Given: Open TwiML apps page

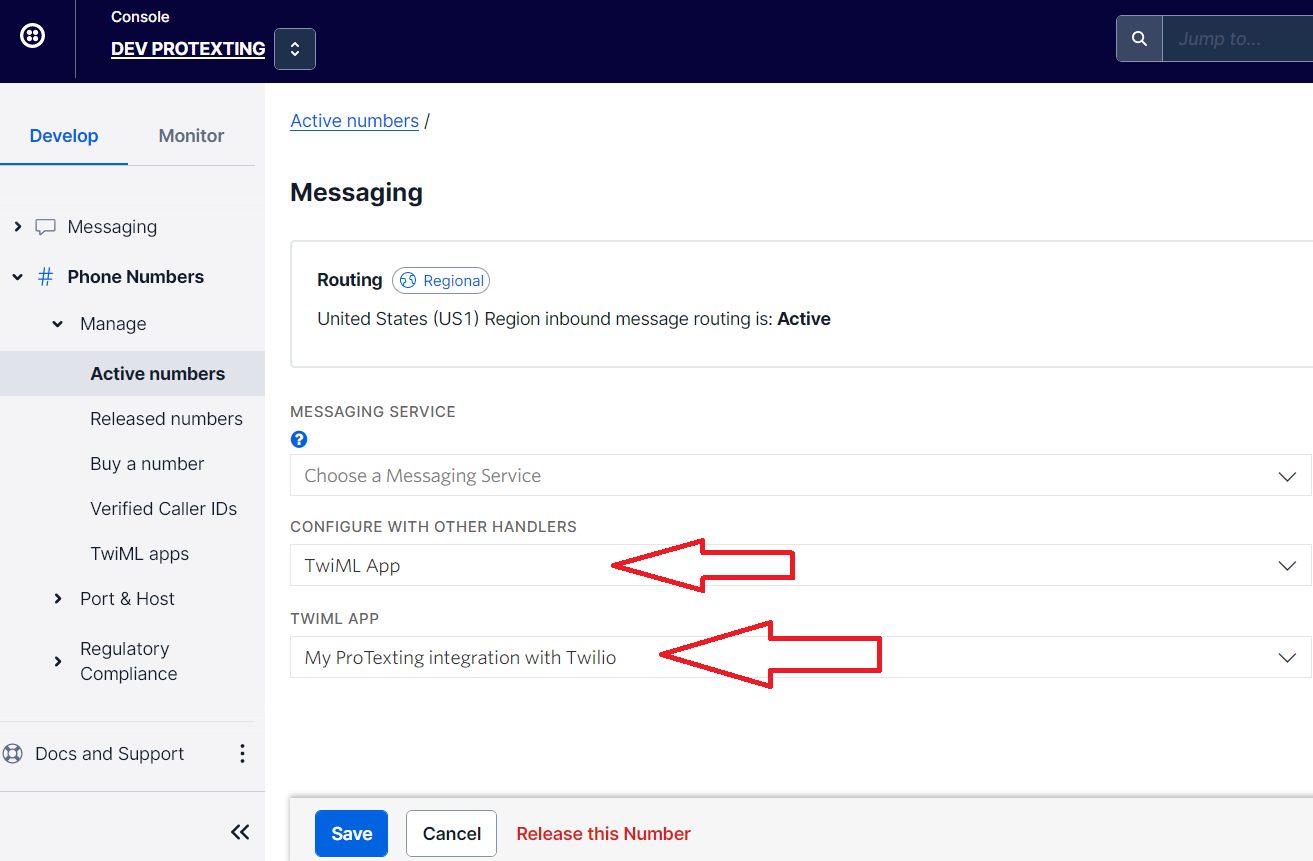Looking at the screenshot, I should tap(139, 554).
